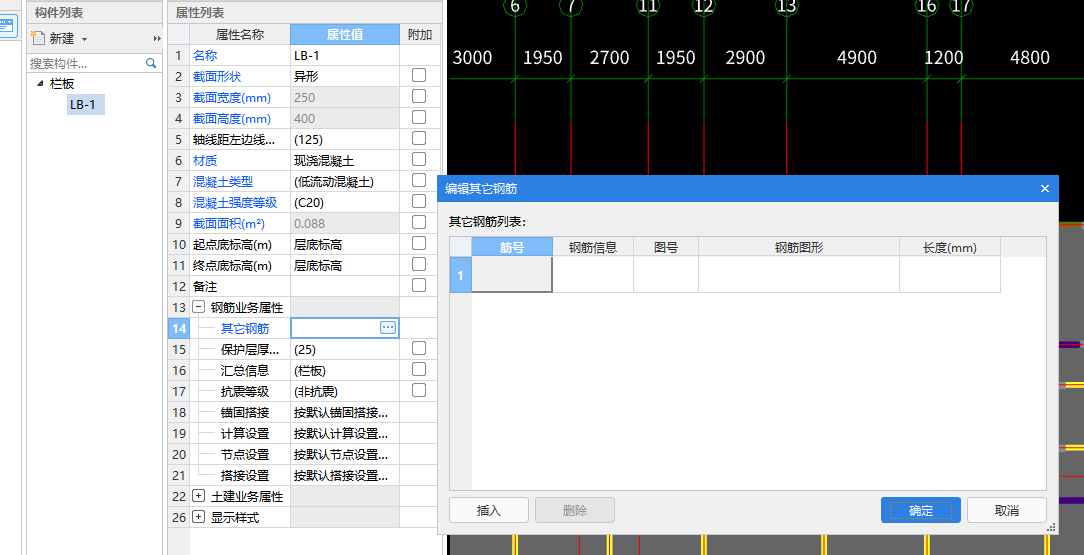This screenshot has width=1084, height=555.
Task: Select the LB-1 component in tree
Action: (x=86, y=105)
